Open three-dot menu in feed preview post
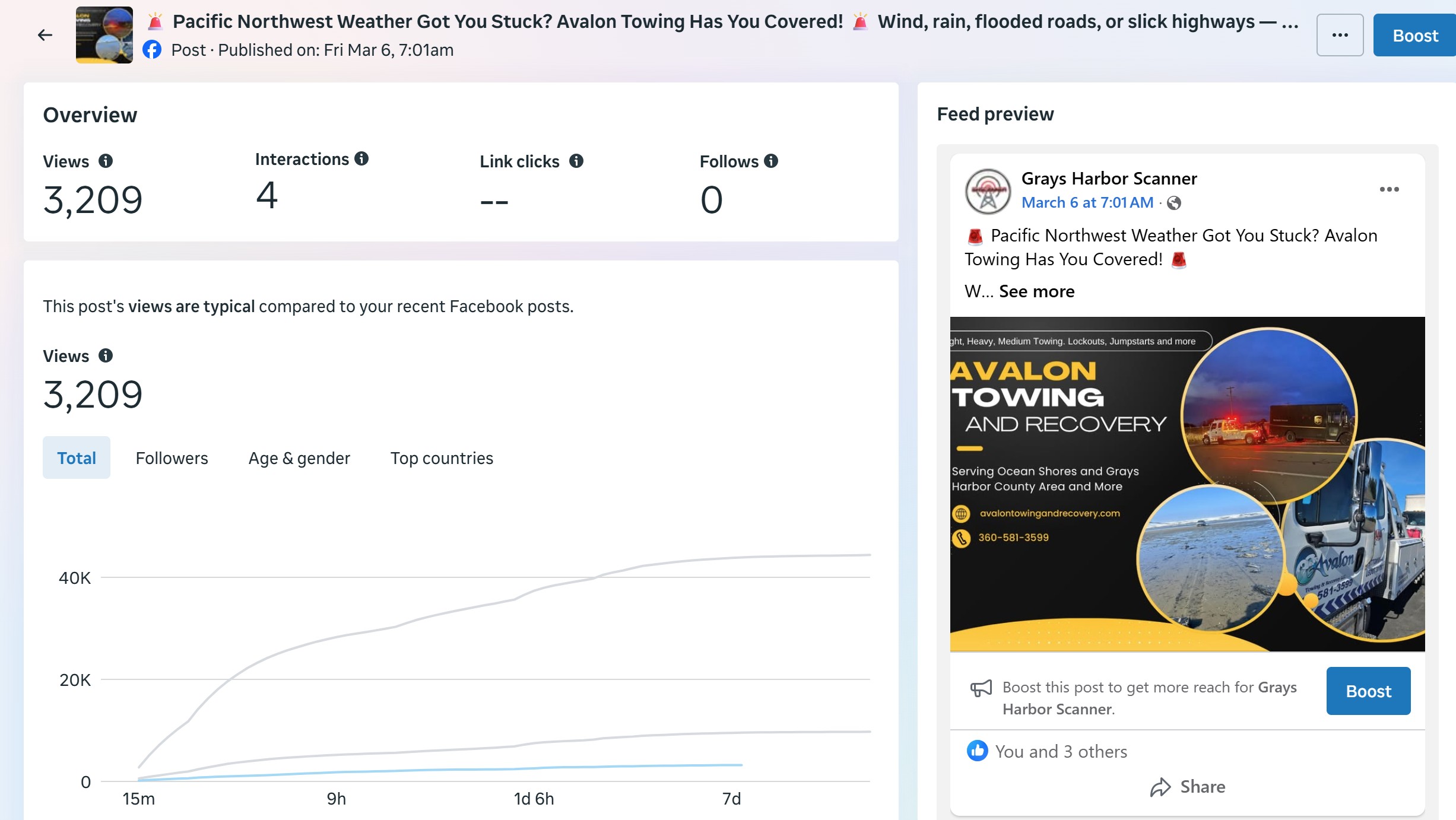 coord(1389,189)
